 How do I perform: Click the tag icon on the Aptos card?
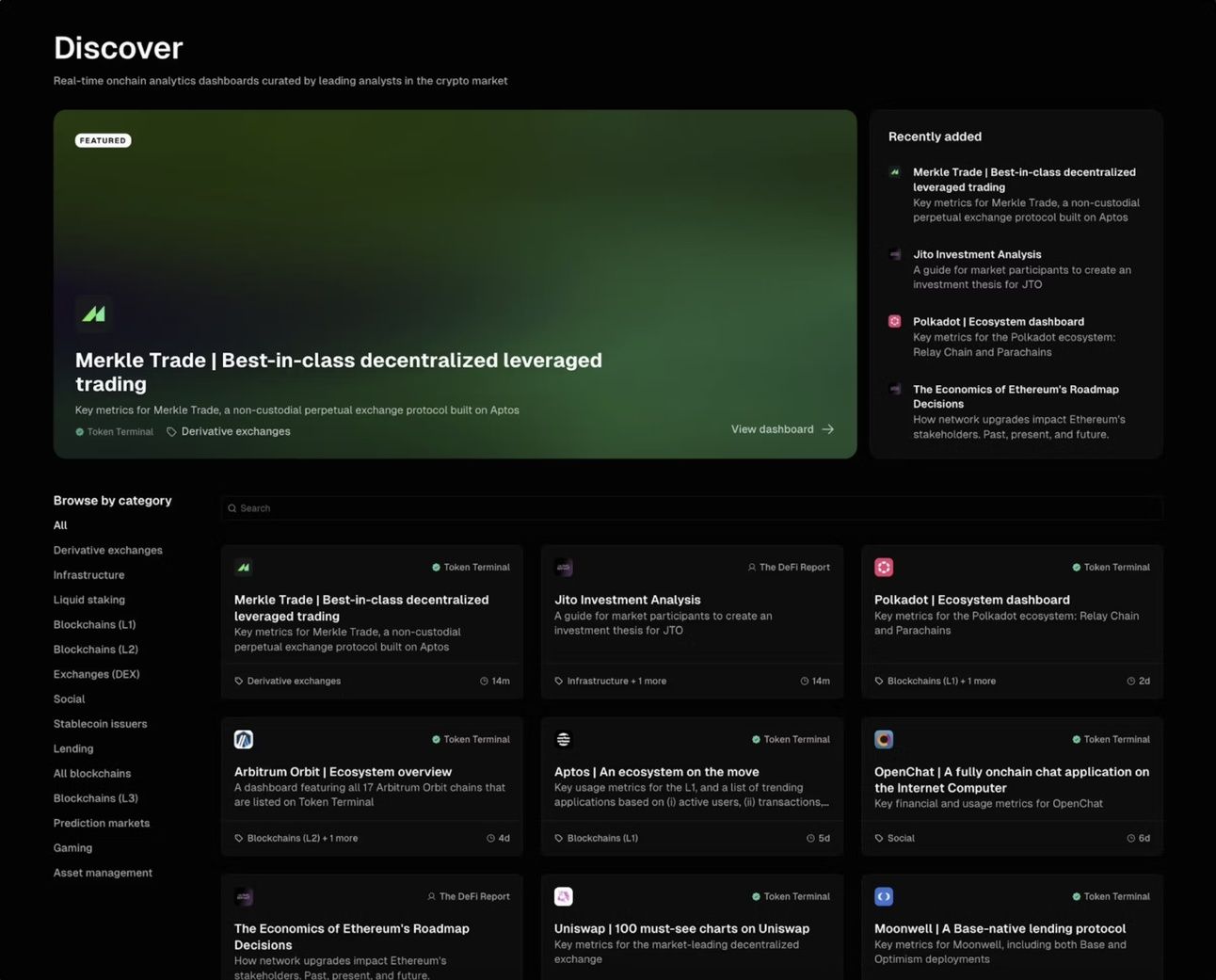point(559,839)
